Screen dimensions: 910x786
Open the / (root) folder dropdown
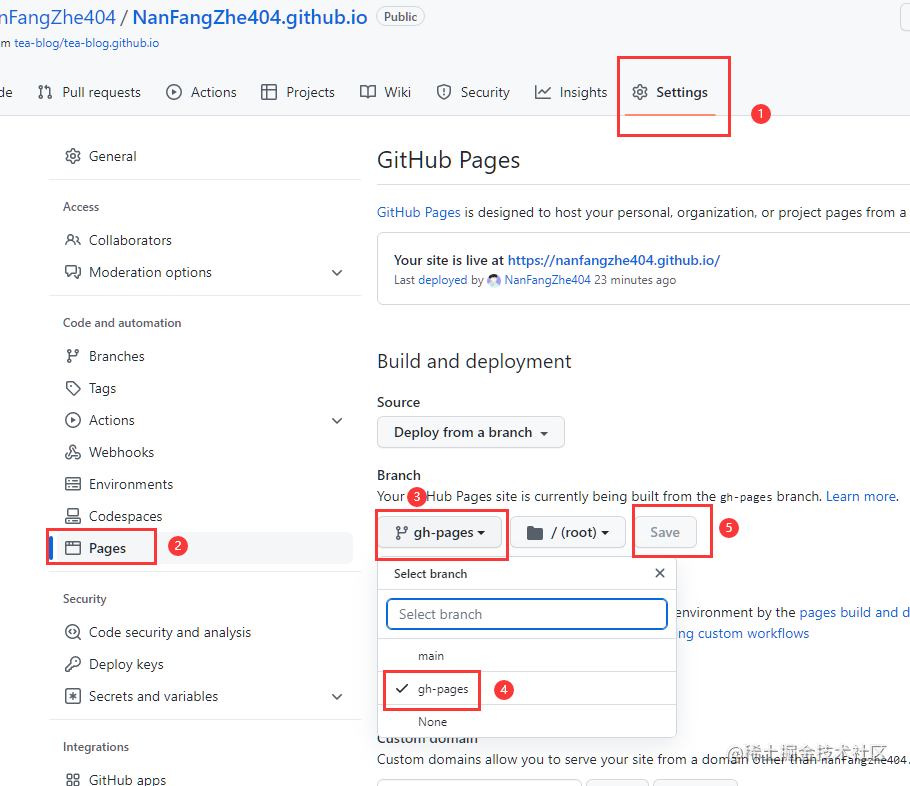click(x=568, y=532)
